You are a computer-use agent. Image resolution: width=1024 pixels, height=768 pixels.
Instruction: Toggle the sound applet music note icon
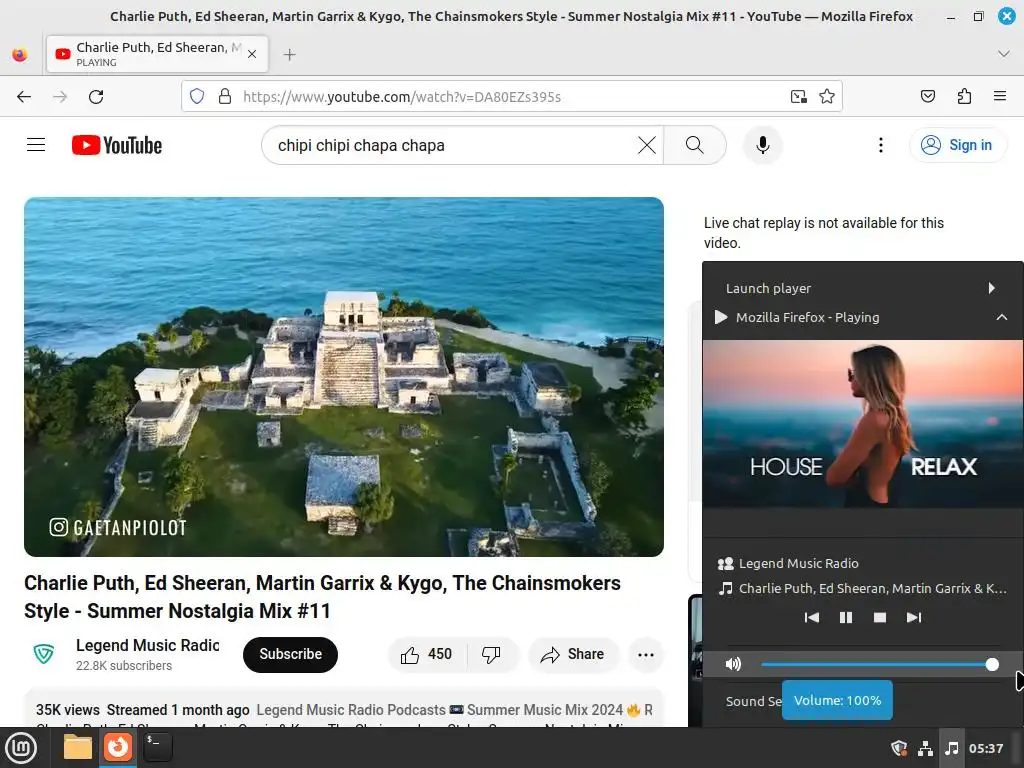952,748
